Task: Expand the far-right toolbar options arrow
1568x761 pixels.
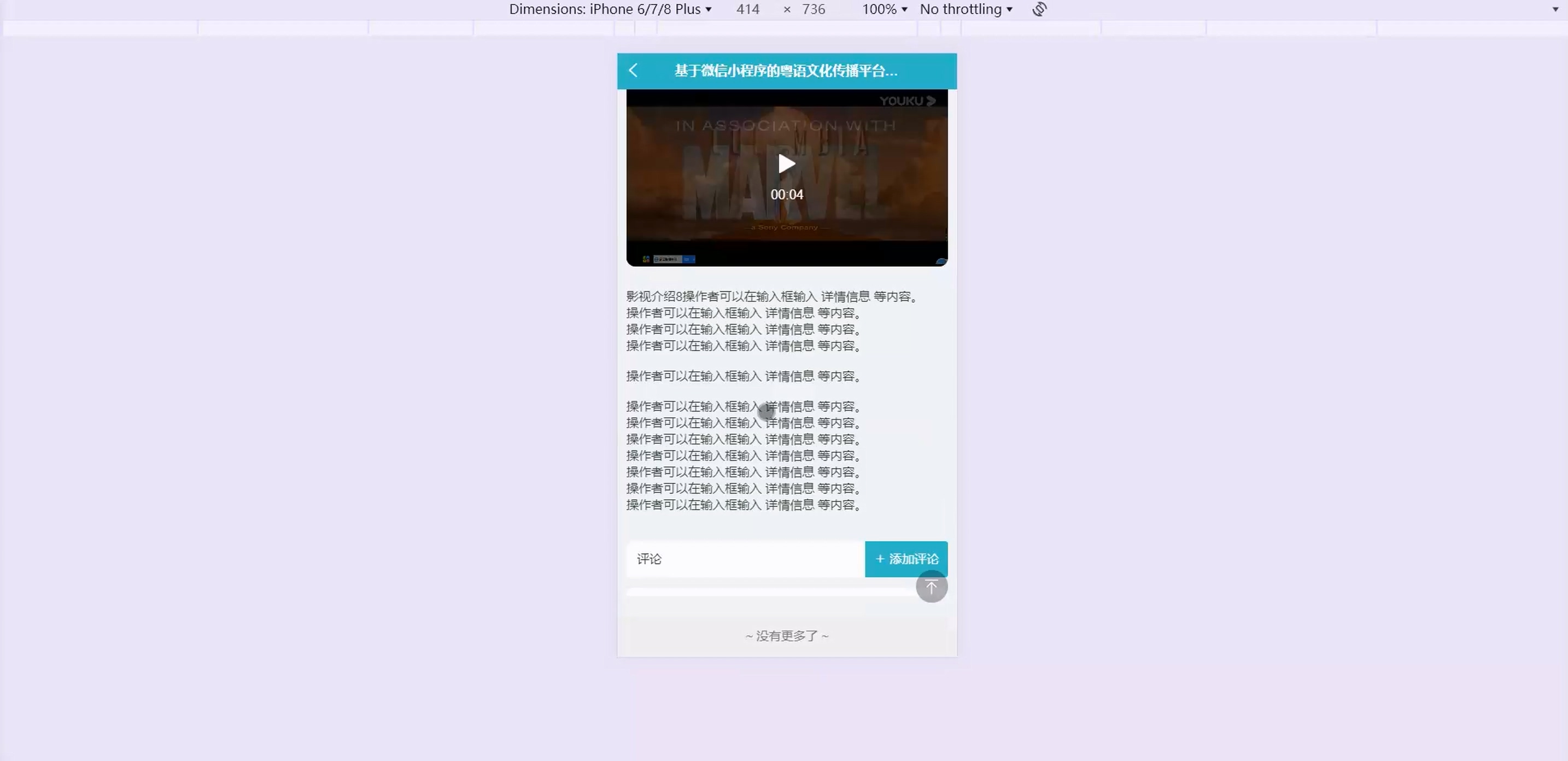Action: (1555, 9)
